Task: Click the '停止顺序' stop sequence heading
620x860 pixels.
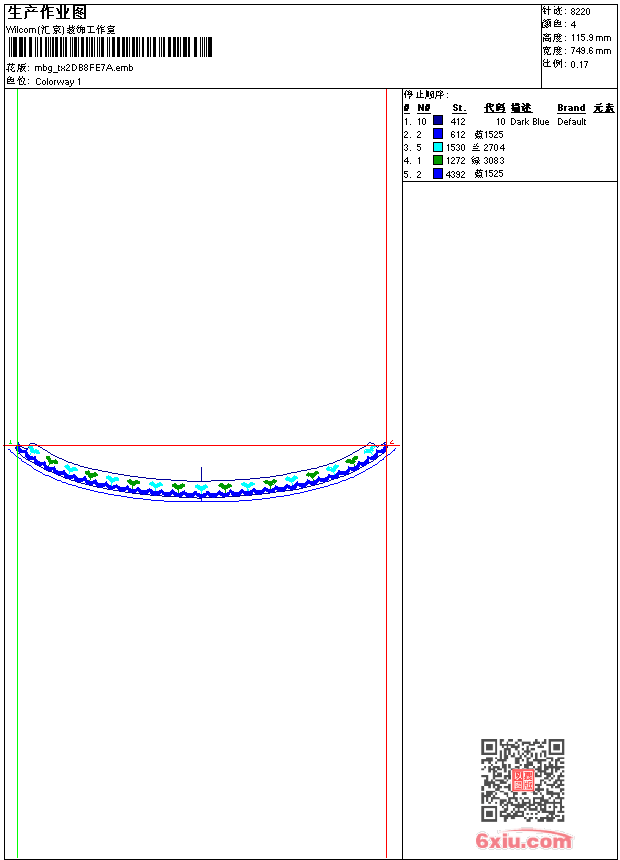Action: pyautogui.click(x=426, y=95)
